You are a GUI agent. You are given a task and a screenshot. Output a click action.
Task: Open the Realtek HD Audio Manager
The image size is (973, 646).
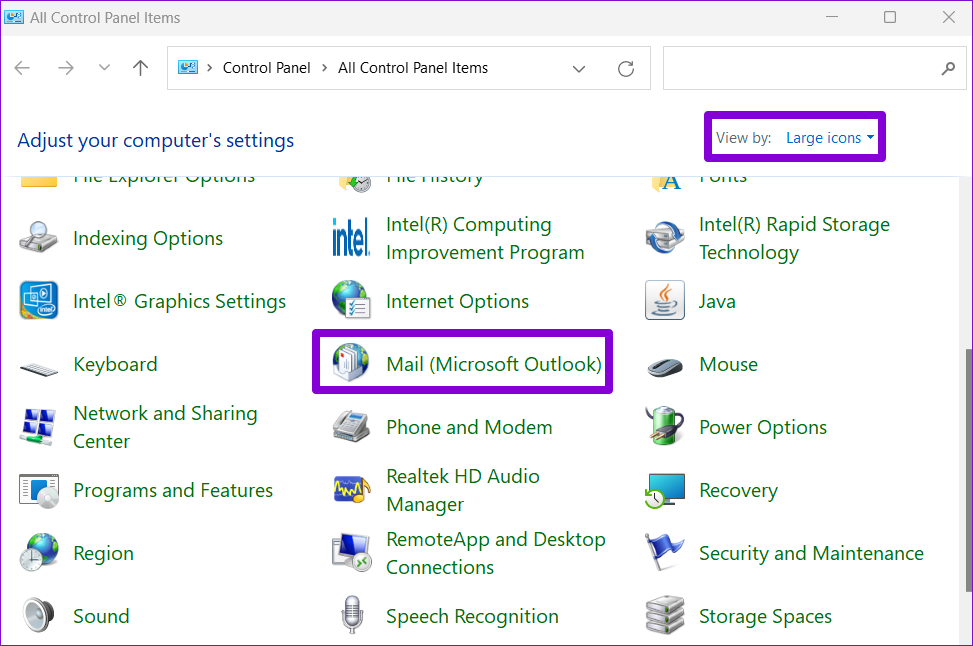click(463, 490)
